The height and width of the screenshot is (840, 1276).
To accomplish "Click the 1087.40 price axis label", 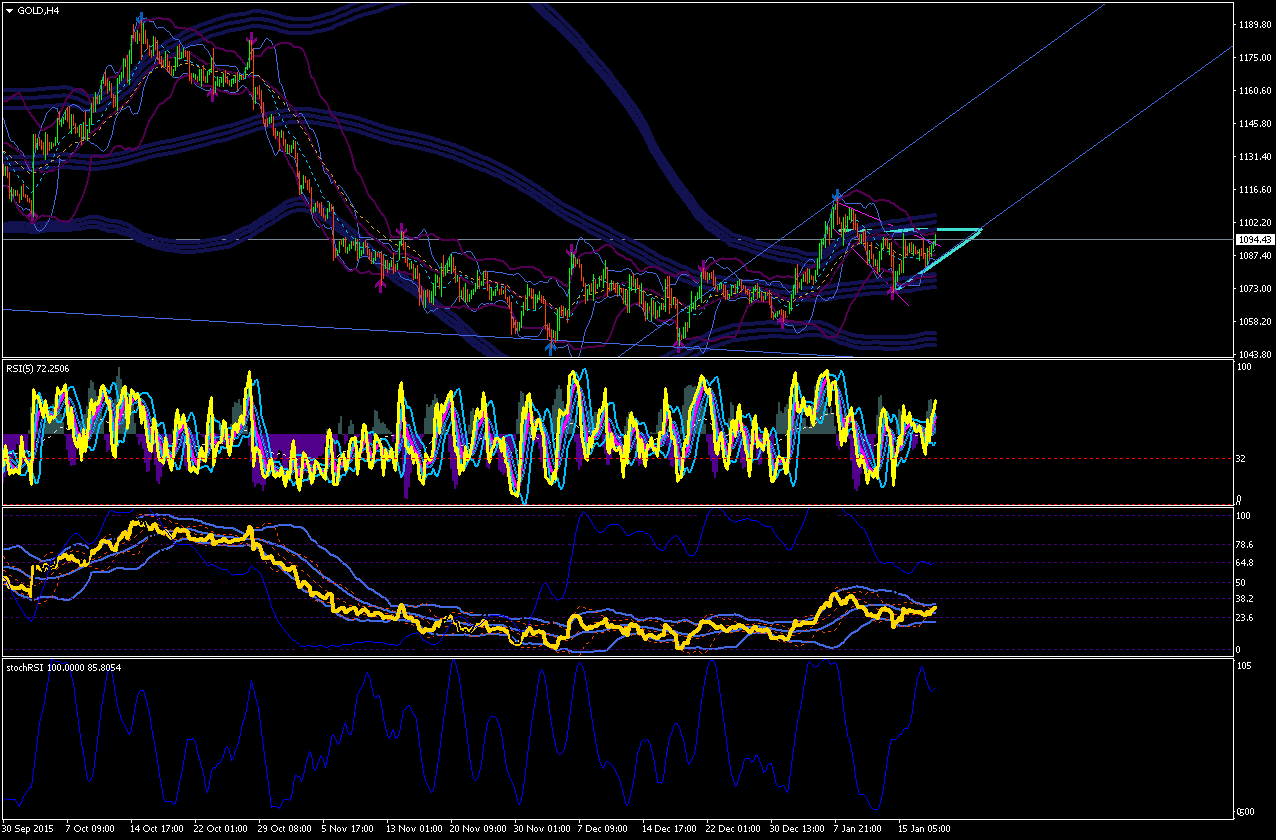I will (x=1254, y=256).
